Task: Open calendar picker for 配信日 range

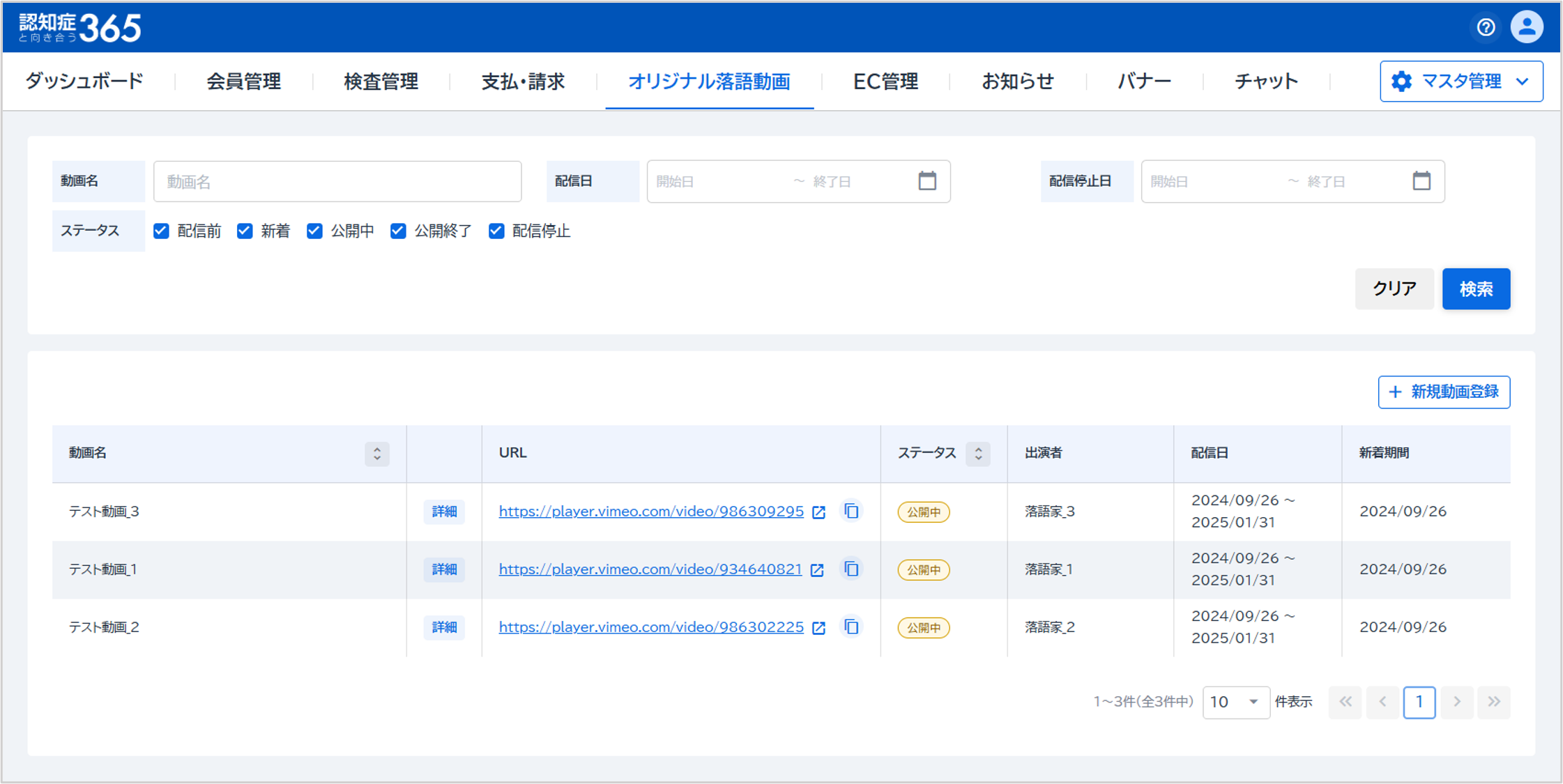Action: (927, 181)
